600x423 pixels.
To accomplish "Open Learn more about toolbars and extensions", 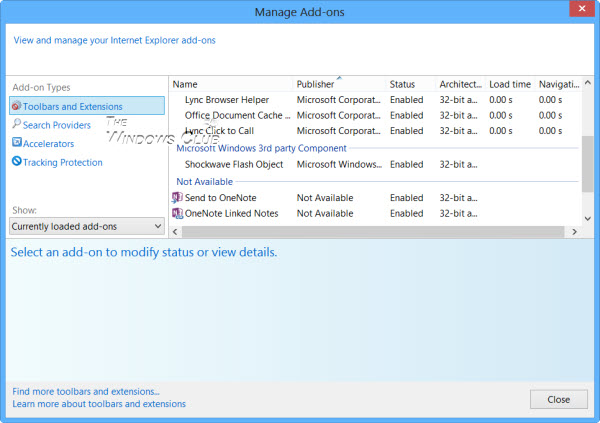I will 99,404.
